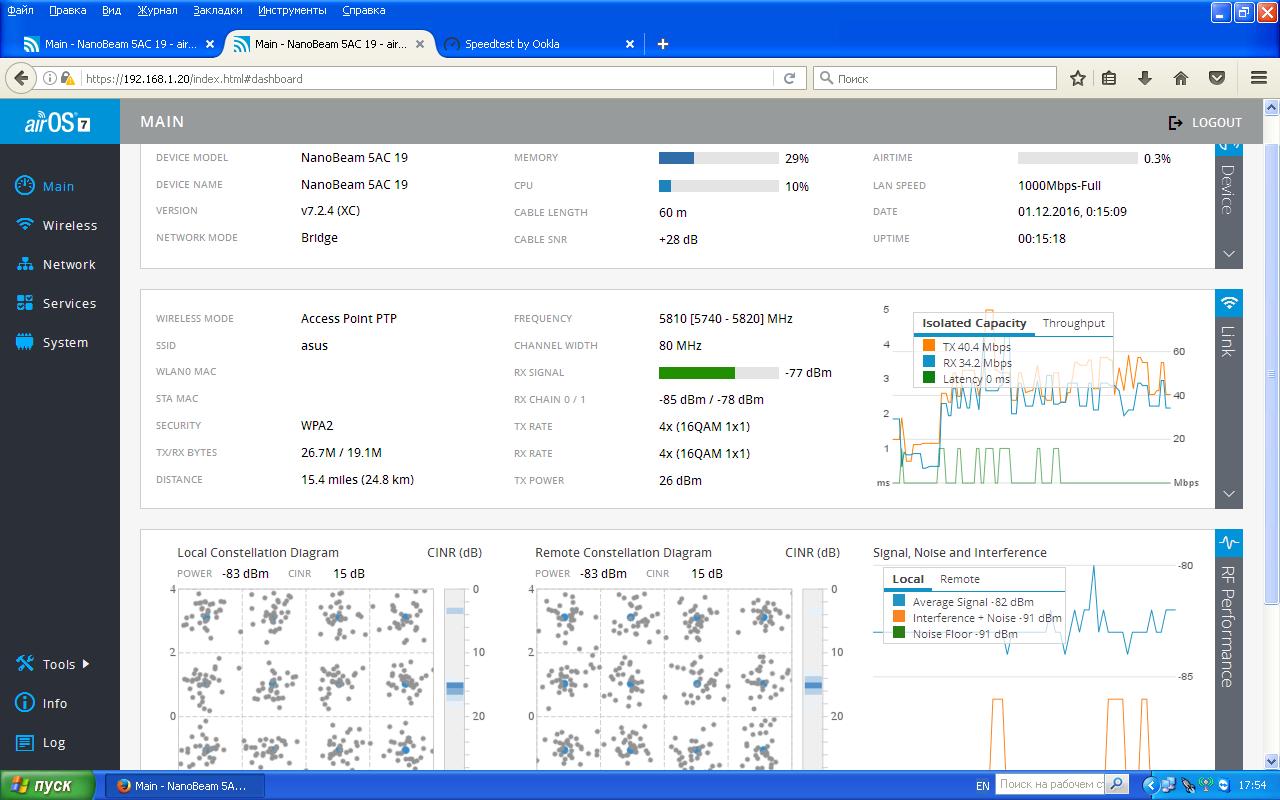Image resolution: width=1280 pixels, height=800 pixels.
Task: Click the LOGOUT button
Action: (x=1205, y=122)
